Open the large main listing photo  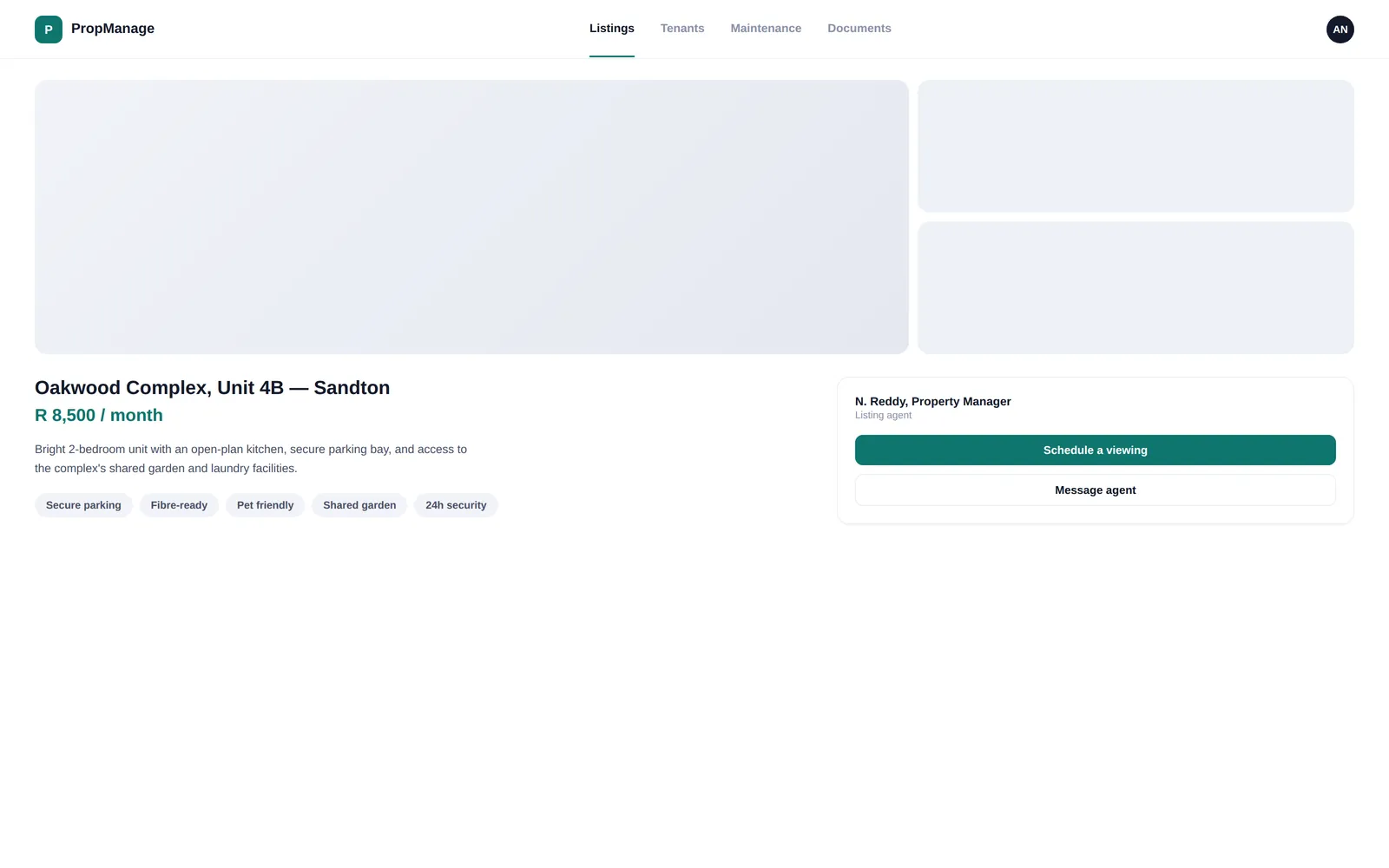coord(471,217)
